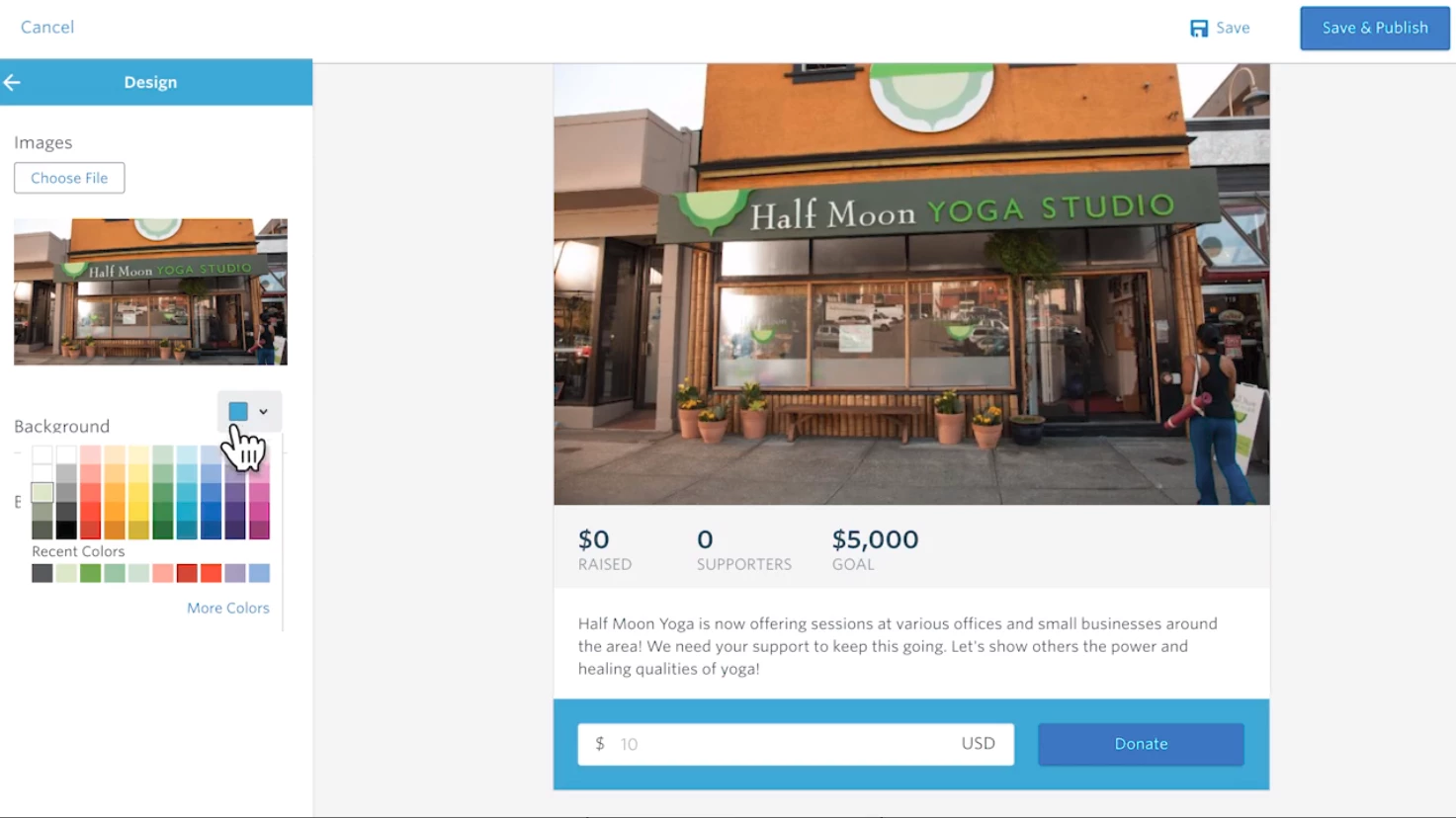Select the magenta swatch at palette bottom-right

(x=259, y=530)
